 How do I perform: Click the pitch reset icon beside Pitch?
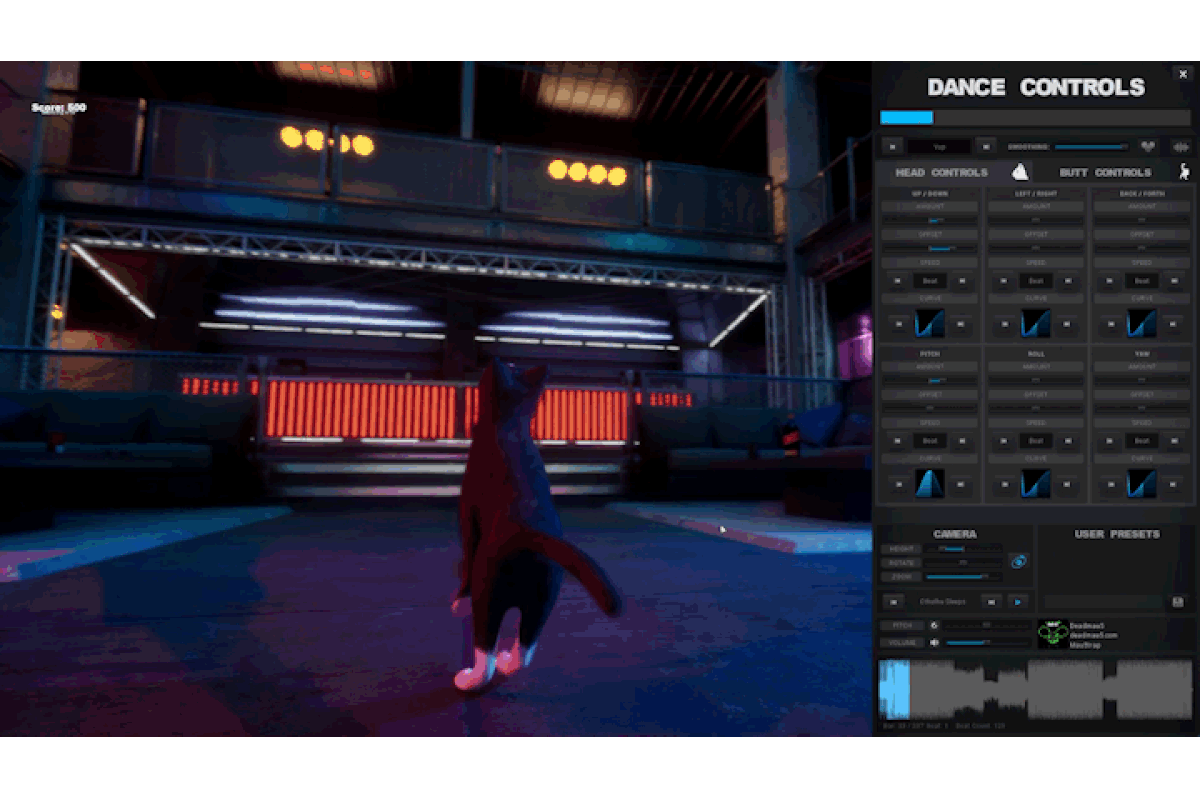pyautogui.click(x=934, y=625)
